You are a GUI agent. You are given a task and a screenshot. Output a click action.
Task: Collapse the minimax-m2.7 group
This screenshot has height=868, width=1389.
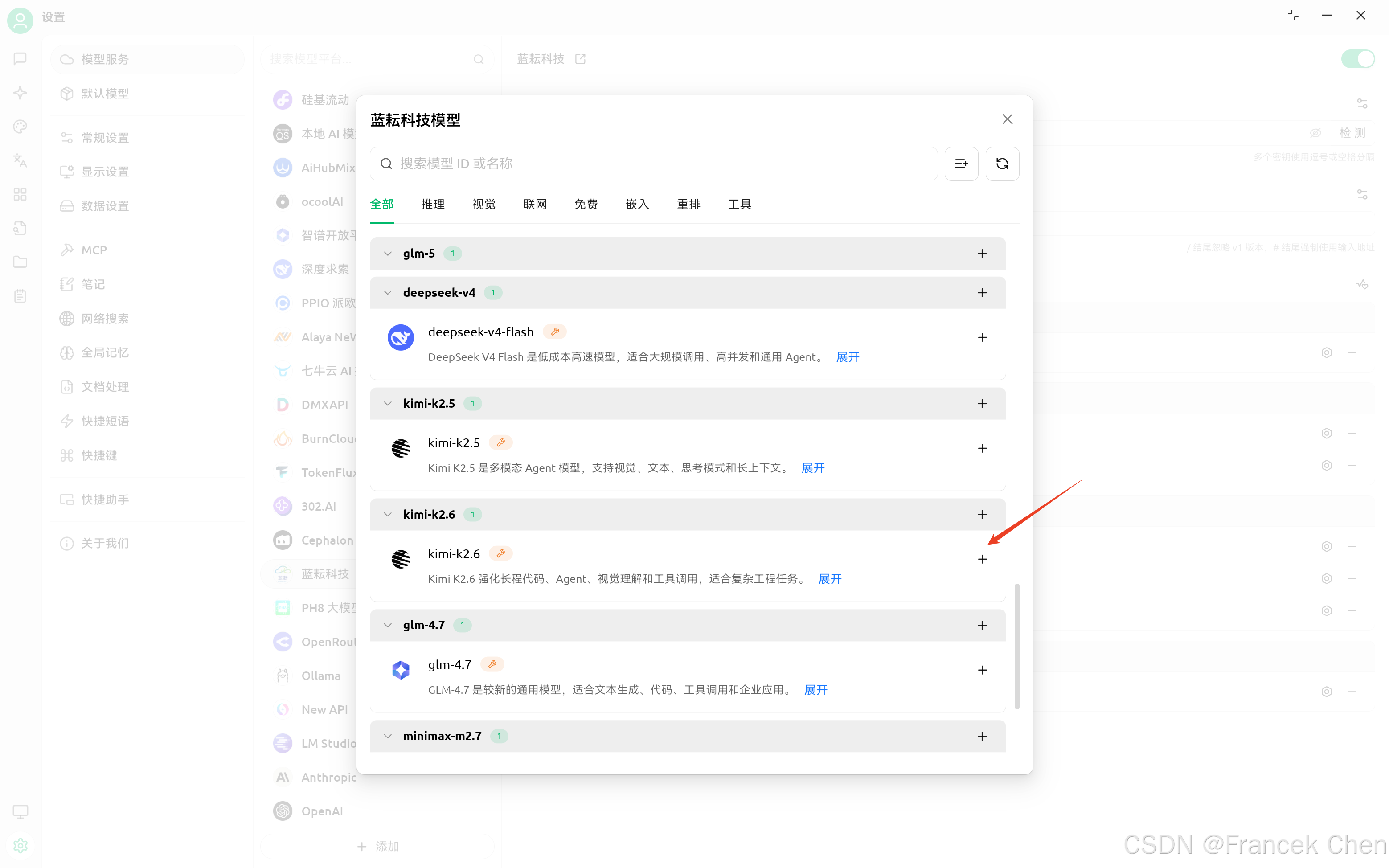(x=388, y=736)
